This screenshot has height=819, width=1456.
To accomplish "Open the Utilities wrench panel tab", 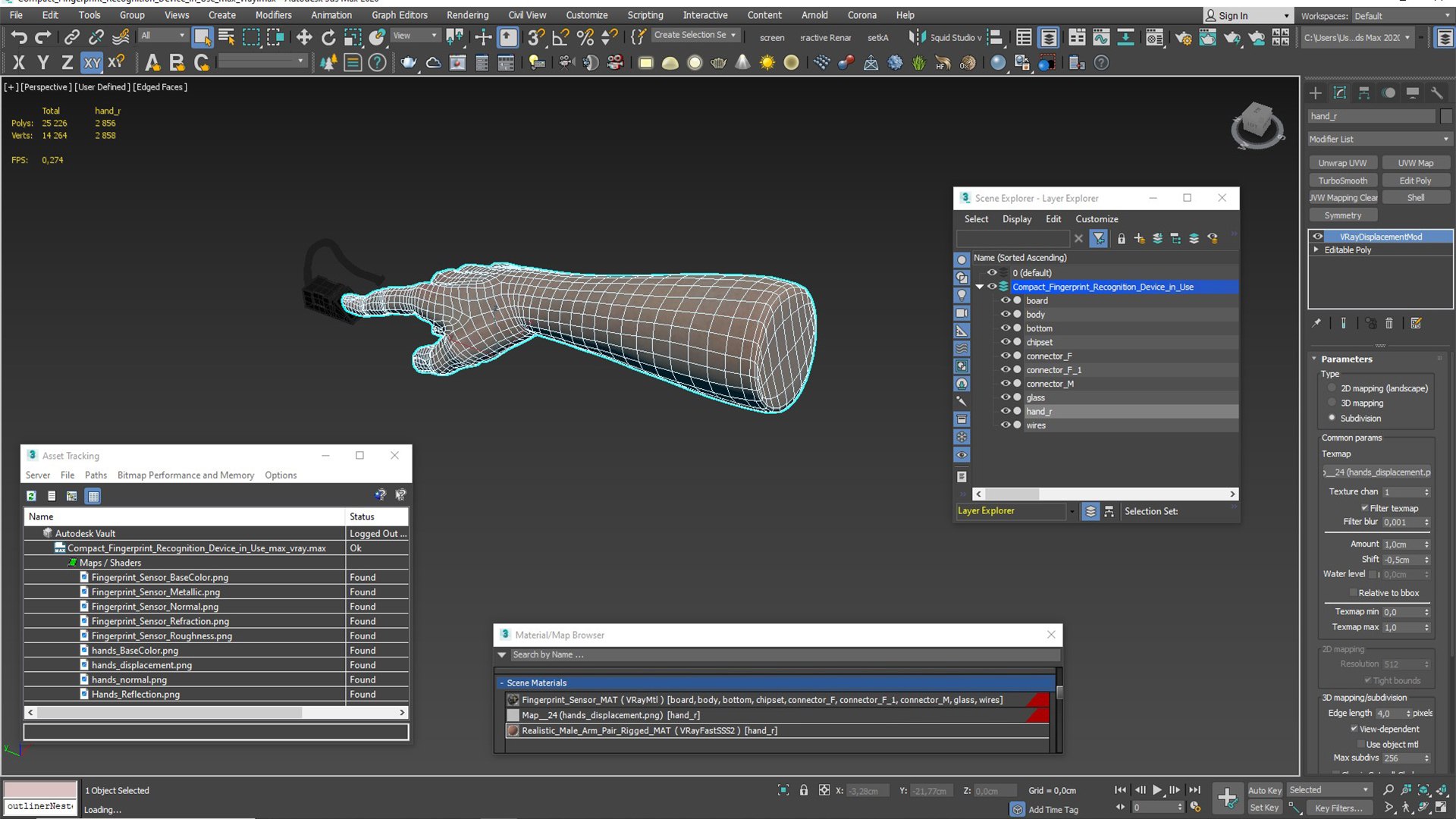I will pyautogui.click(x=1436, y=93).
